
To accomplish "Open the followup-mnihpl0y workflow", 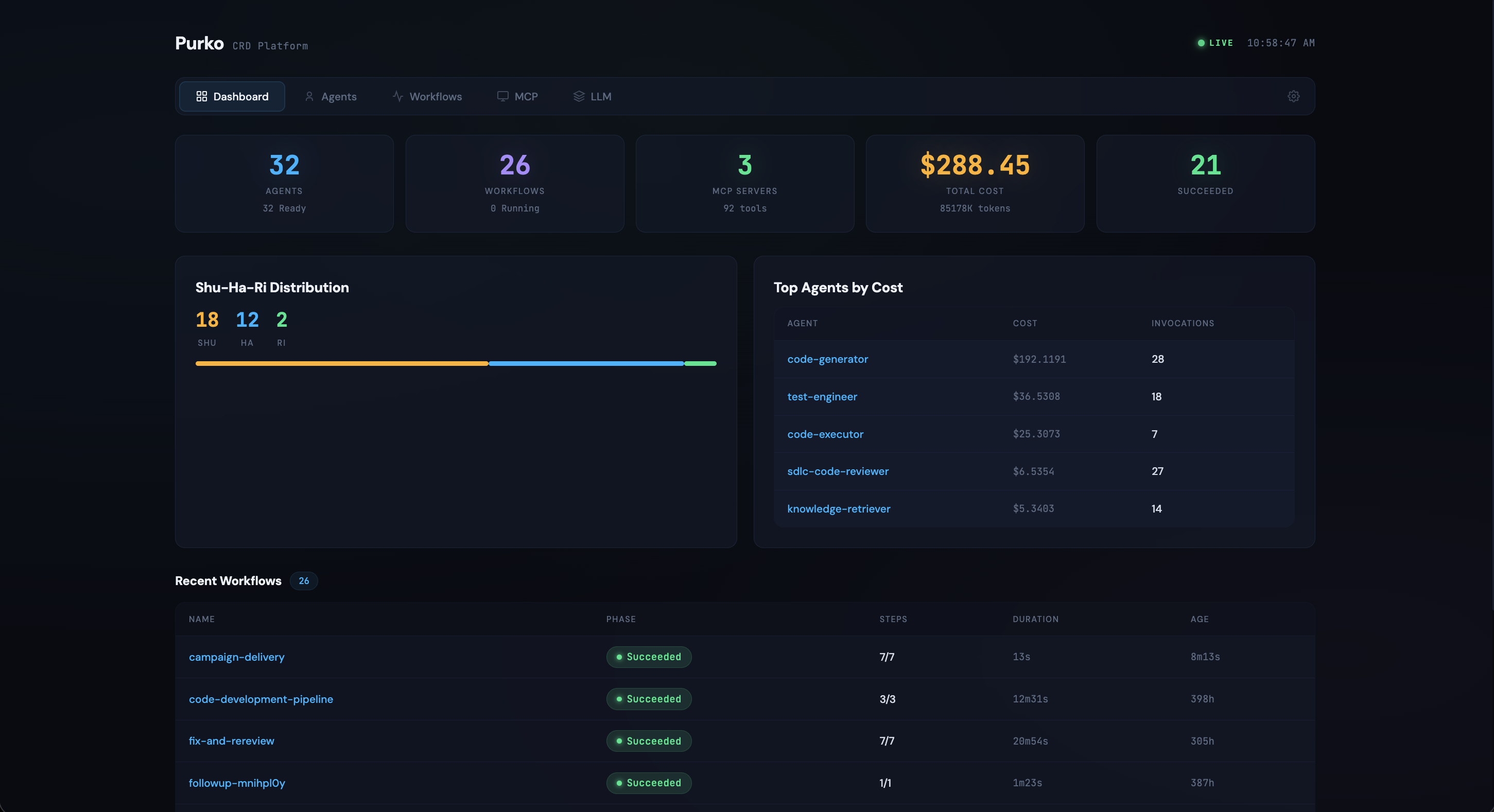I will click(237, 783).
